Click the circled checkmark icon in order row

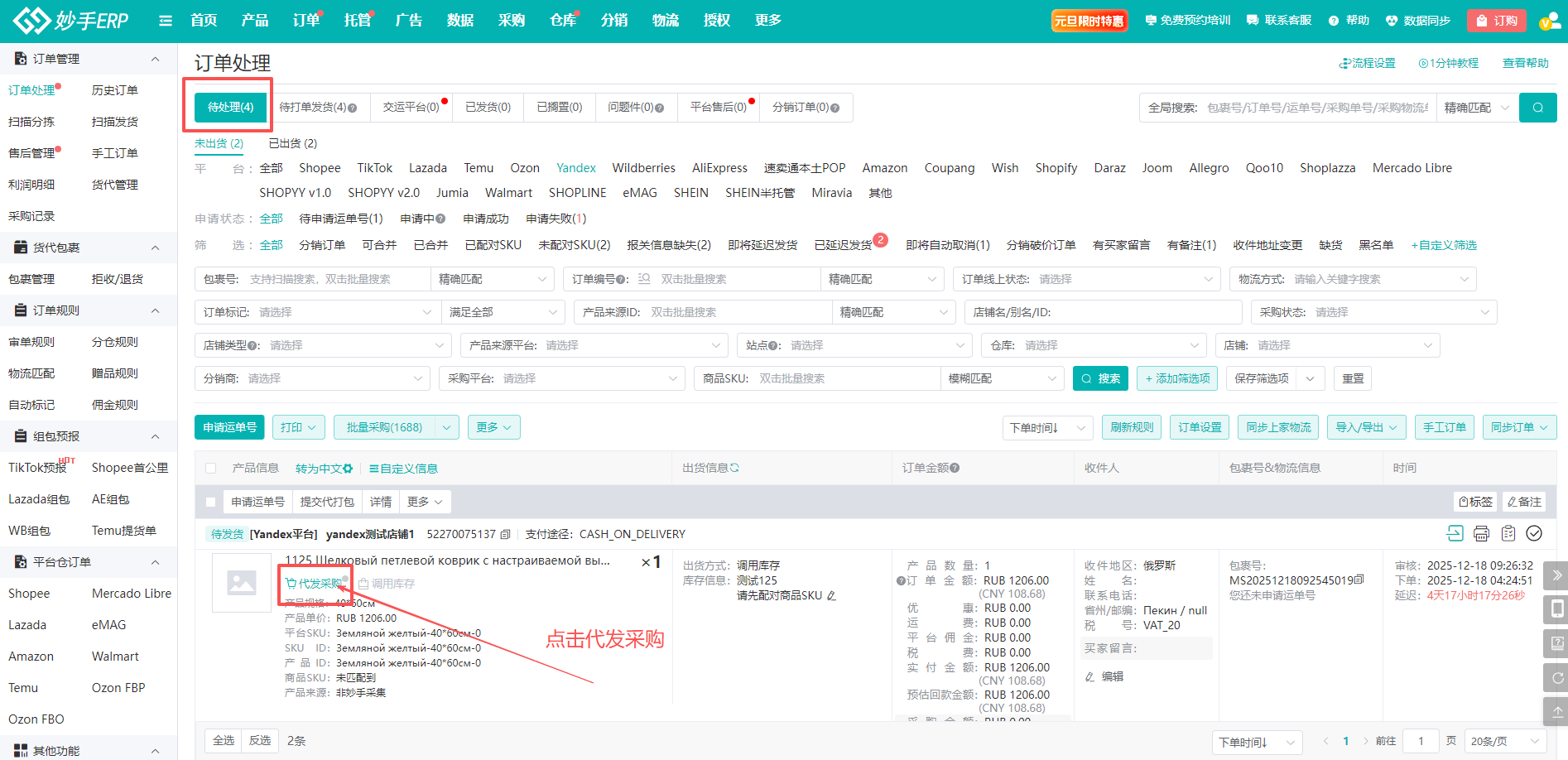(1534, 534)
